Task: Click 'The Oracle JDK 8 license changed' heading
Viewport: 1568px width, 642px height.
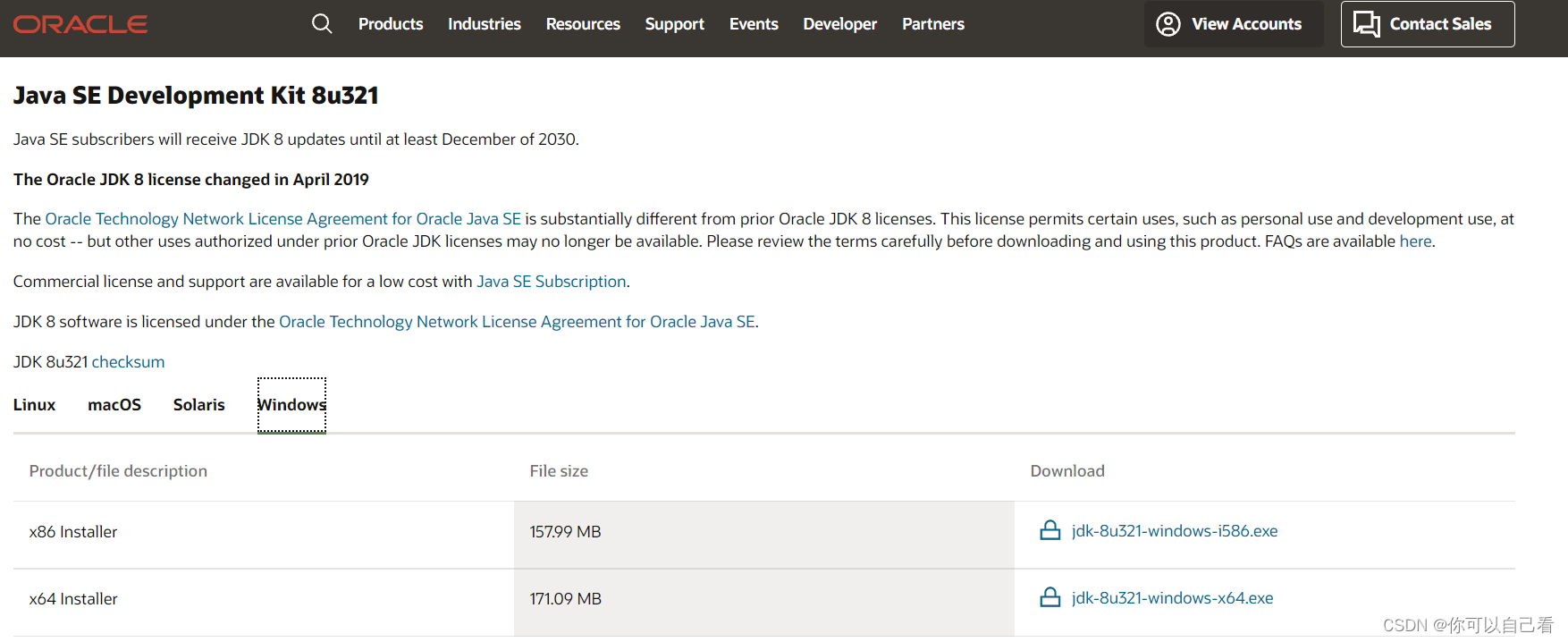Action: pos(191,180)
